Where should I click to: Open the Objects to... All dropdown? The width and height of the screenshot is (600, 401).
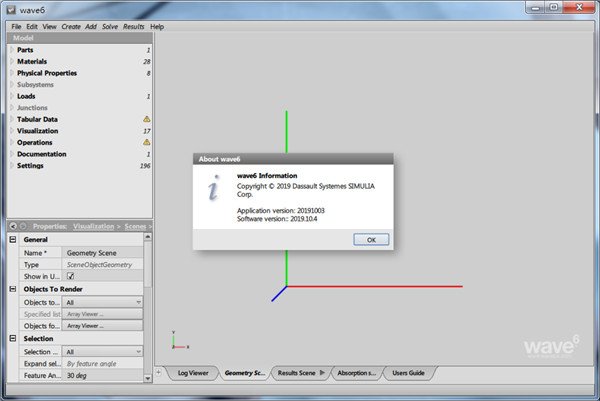pos(103,302)
